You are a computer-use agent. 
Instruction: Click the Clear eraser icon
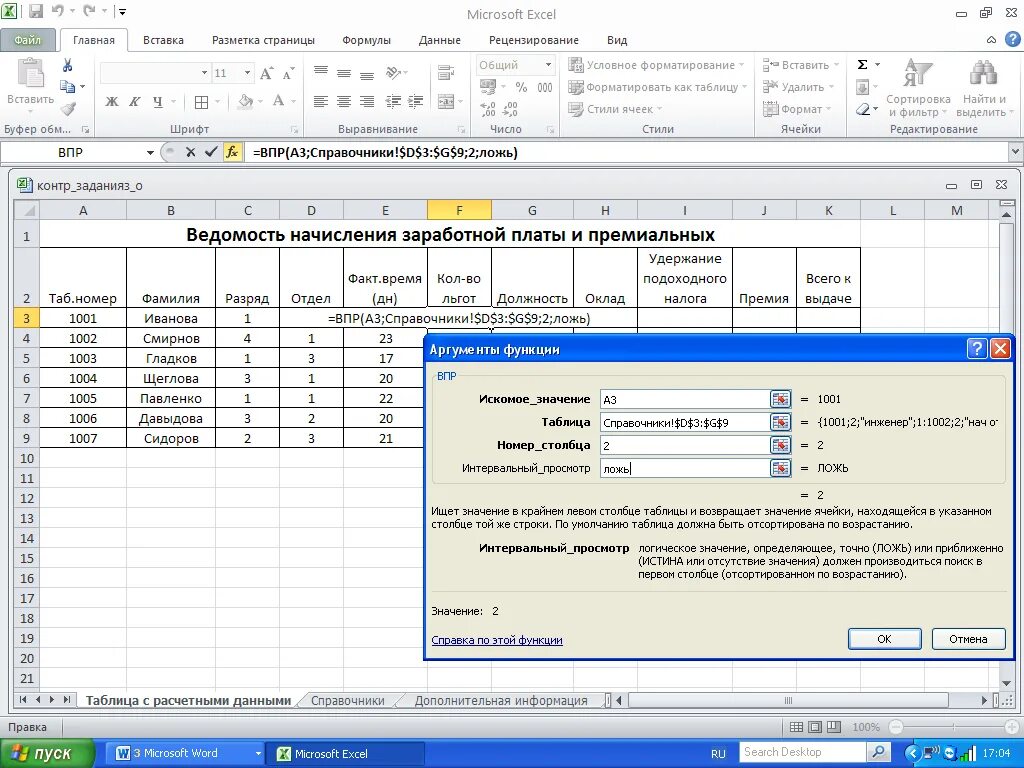pos(863,109)
